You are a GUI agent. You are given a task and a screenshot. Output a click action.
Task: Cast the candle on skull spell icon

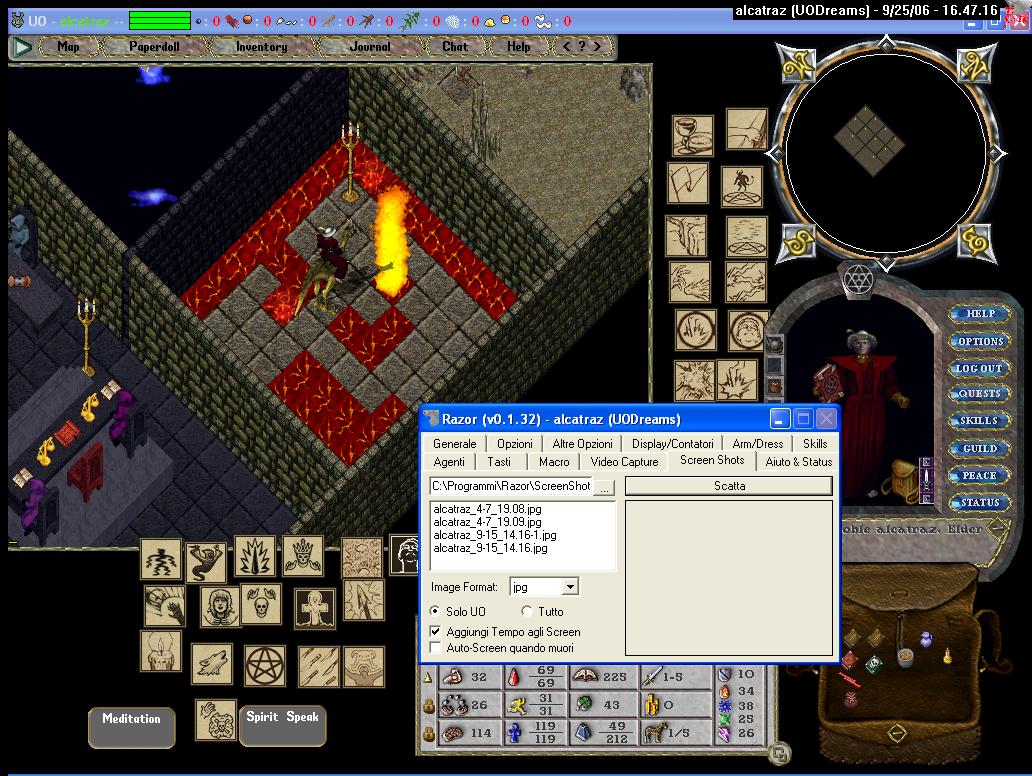[160, 651]
